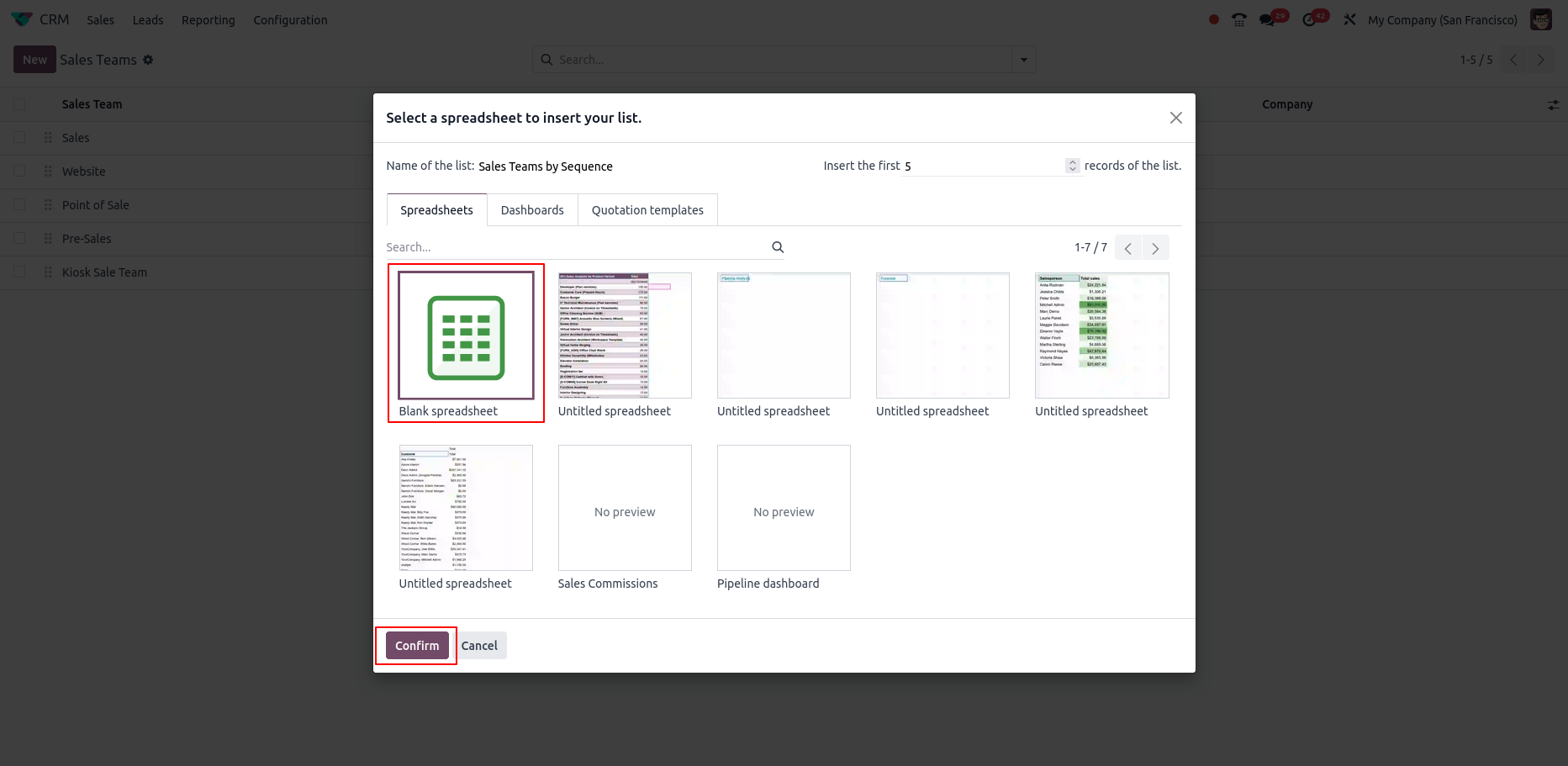
Task: Check the Website team row checkbox
Action: tap(20, 172)
